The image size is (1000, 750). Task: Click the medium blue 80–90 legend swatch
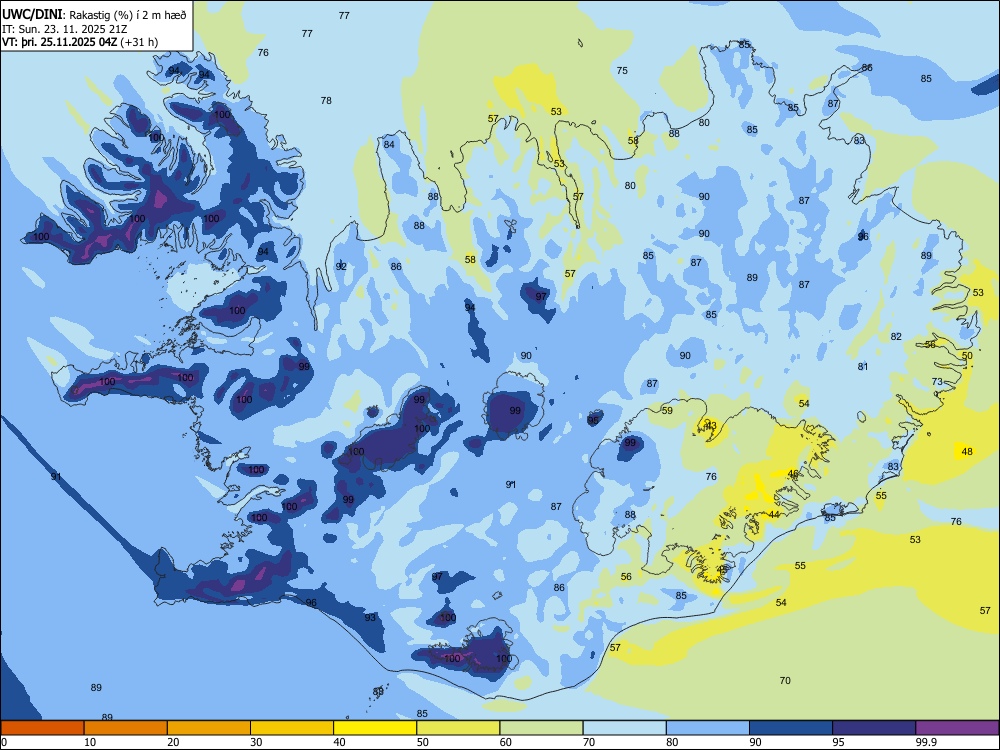pos(708,728)
